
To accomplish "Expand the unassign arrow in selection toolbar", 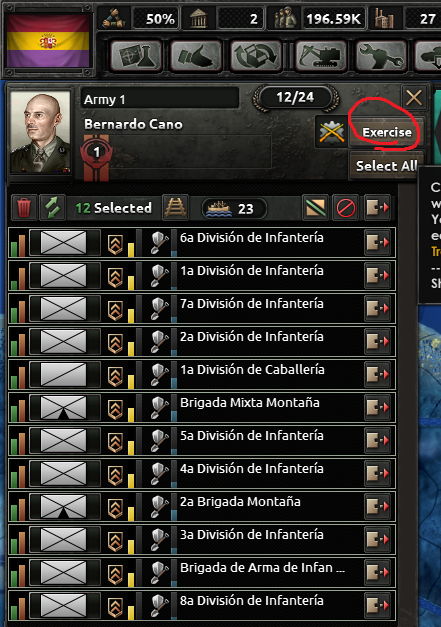I will [377, 208].
